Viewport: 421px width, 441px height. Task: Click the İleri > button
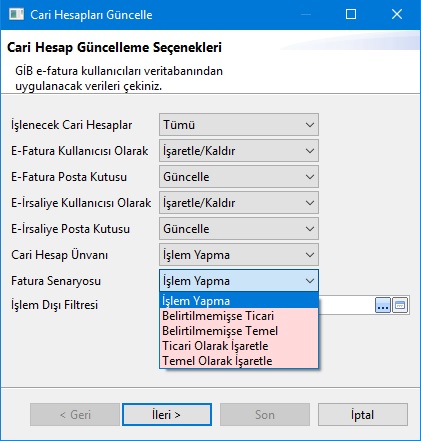[x=167, y=415]
